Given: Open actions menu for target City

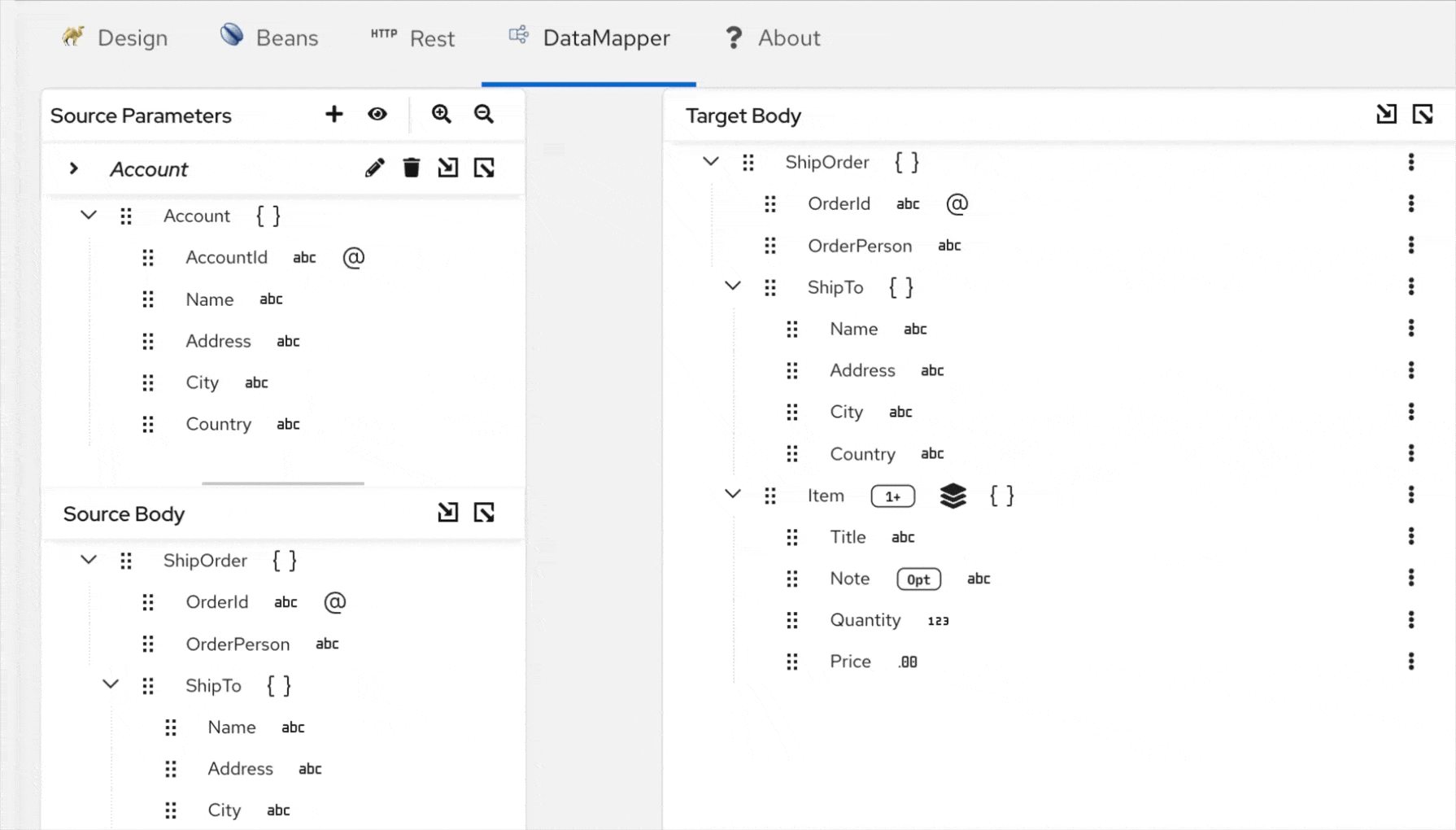Looking at the screenshot, I should pyautogui.click(x=1411, y=412).
